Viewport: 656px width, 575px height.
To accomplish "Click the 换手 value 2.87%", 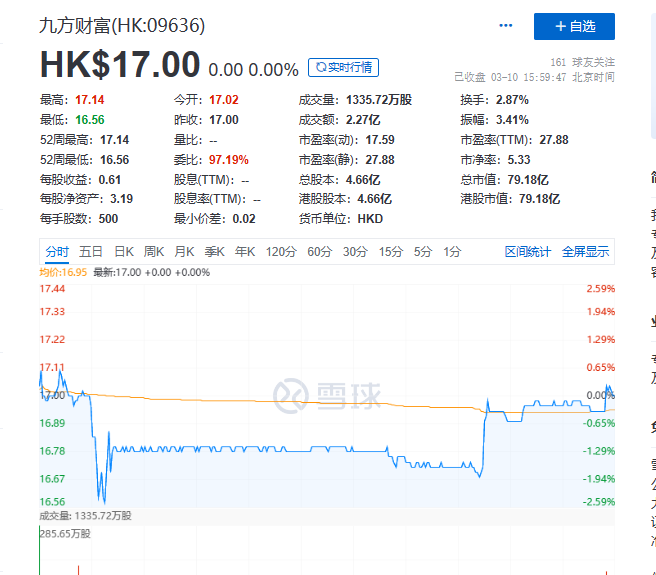I will pos(512,100).
